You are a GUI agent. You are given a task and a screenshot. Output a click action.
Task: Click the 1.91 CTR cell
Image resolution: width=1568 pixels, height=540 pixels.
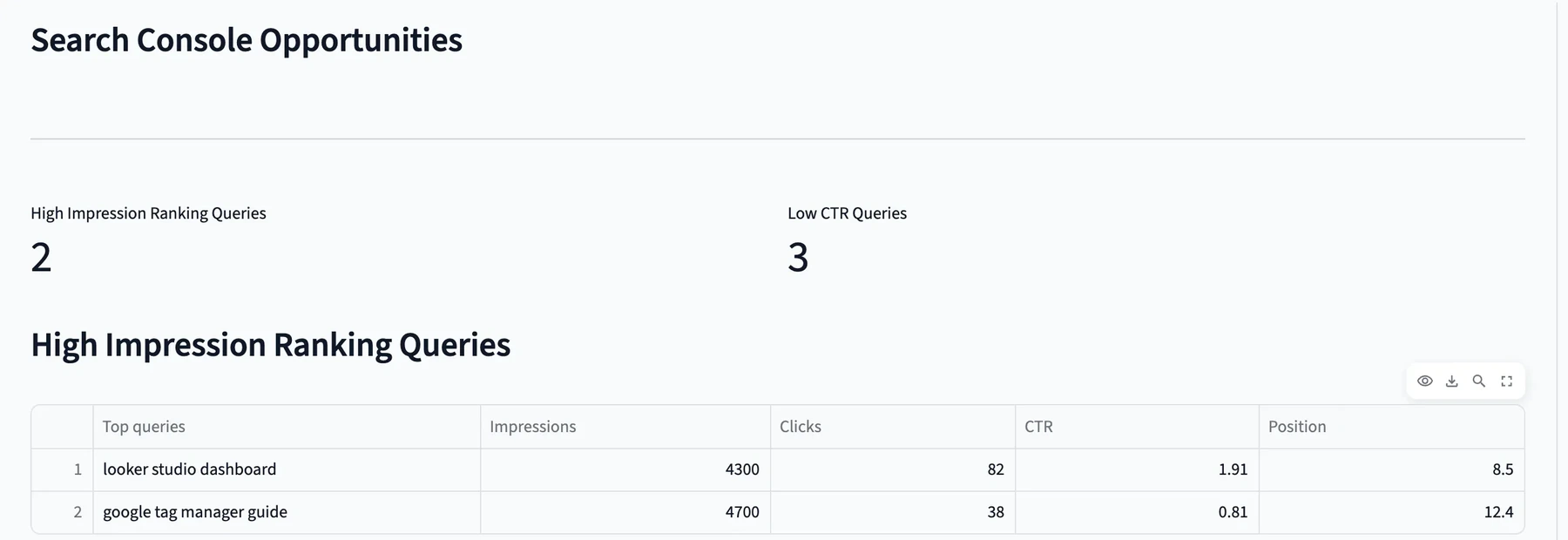[x=1137, y=469]
